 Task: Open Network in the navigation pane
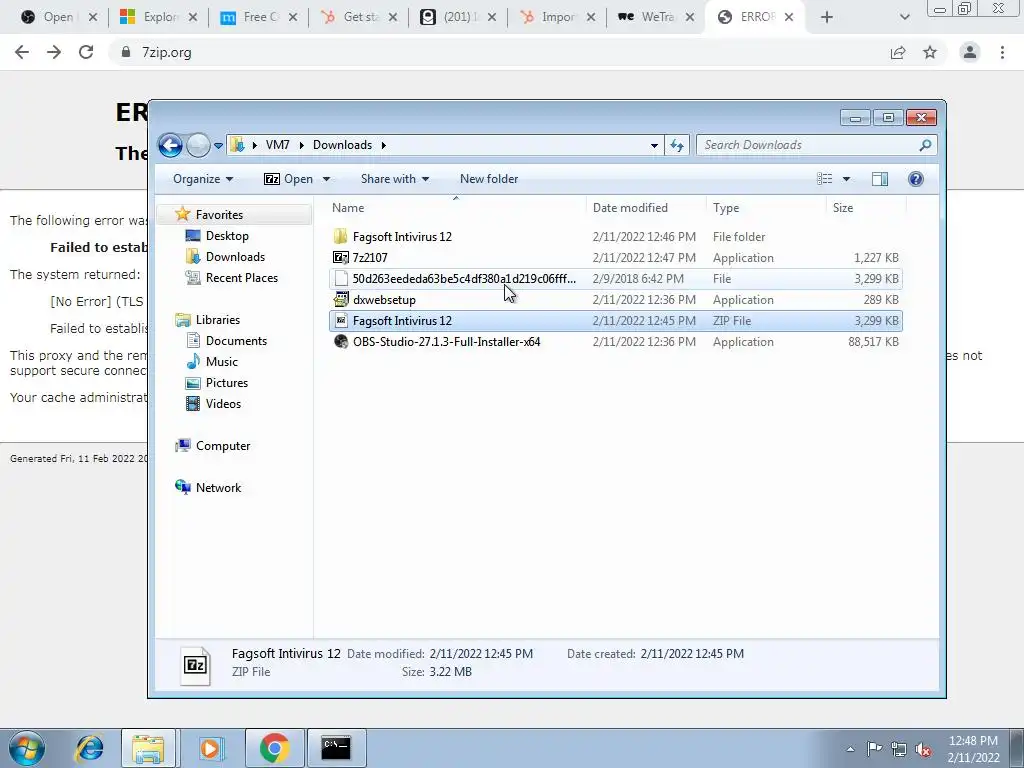[x=218, y=488]
